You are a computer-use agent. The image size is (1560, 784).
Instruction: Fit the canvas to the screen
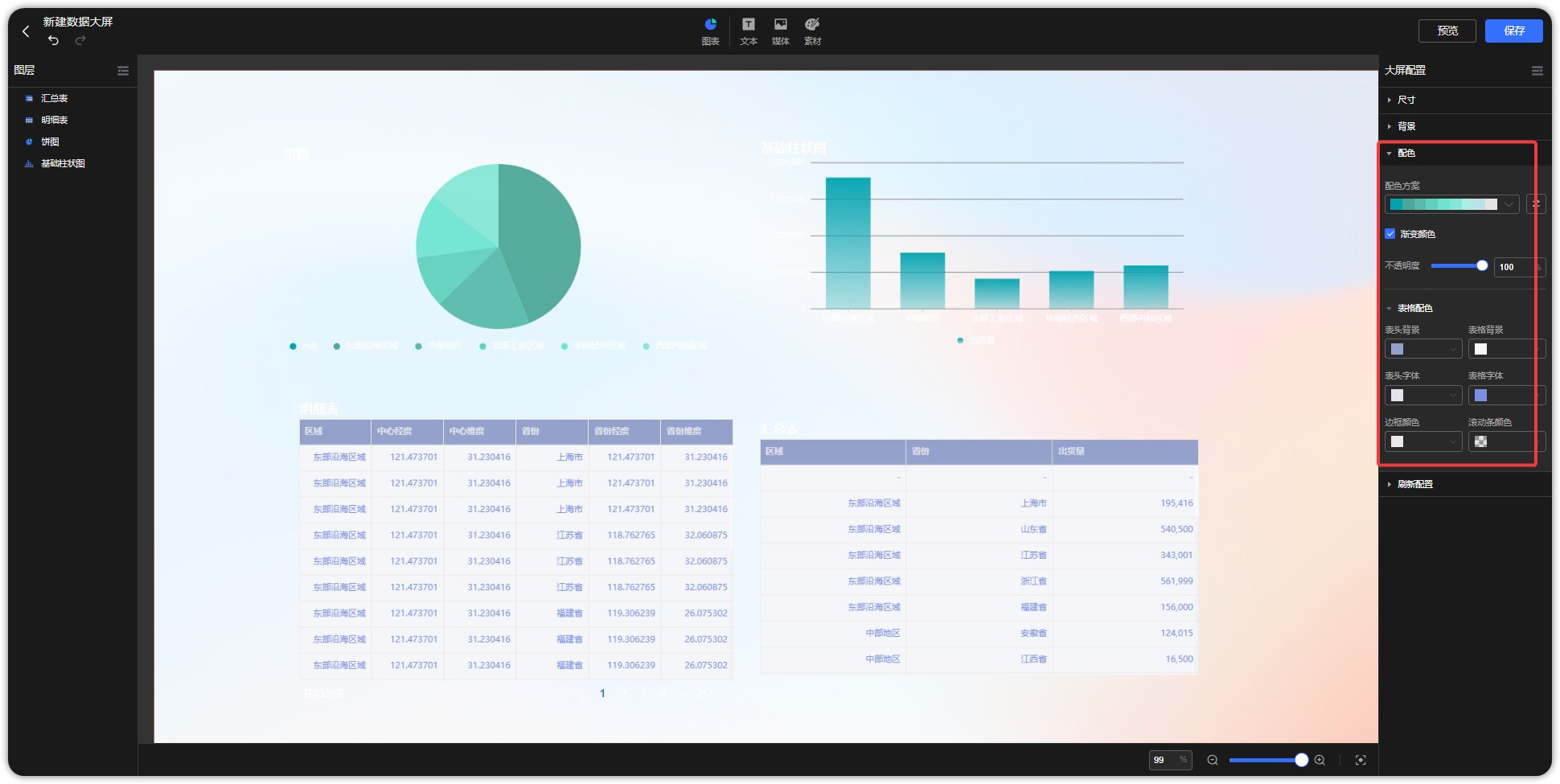[x=1361, y=760]
